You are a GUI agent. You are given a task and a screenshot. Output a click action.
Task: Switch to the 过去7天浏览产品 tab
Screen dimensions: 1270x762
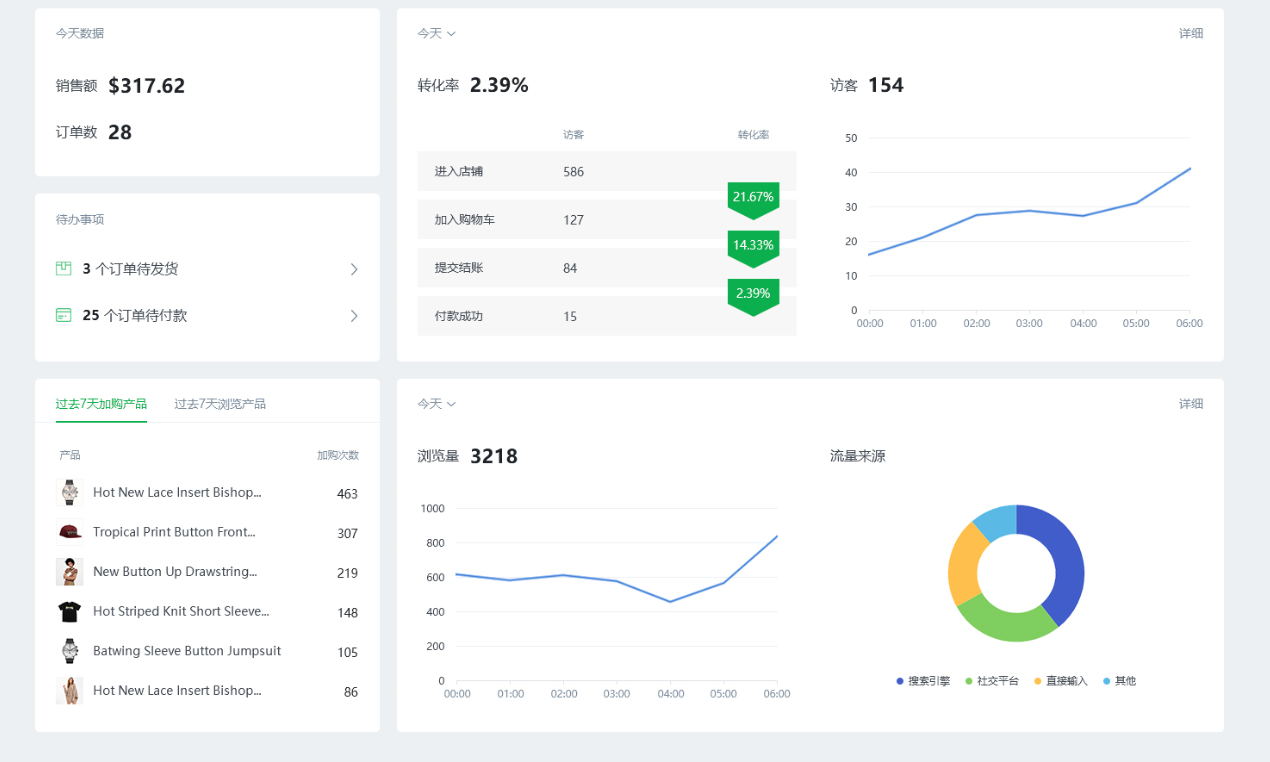pos(220,404)
